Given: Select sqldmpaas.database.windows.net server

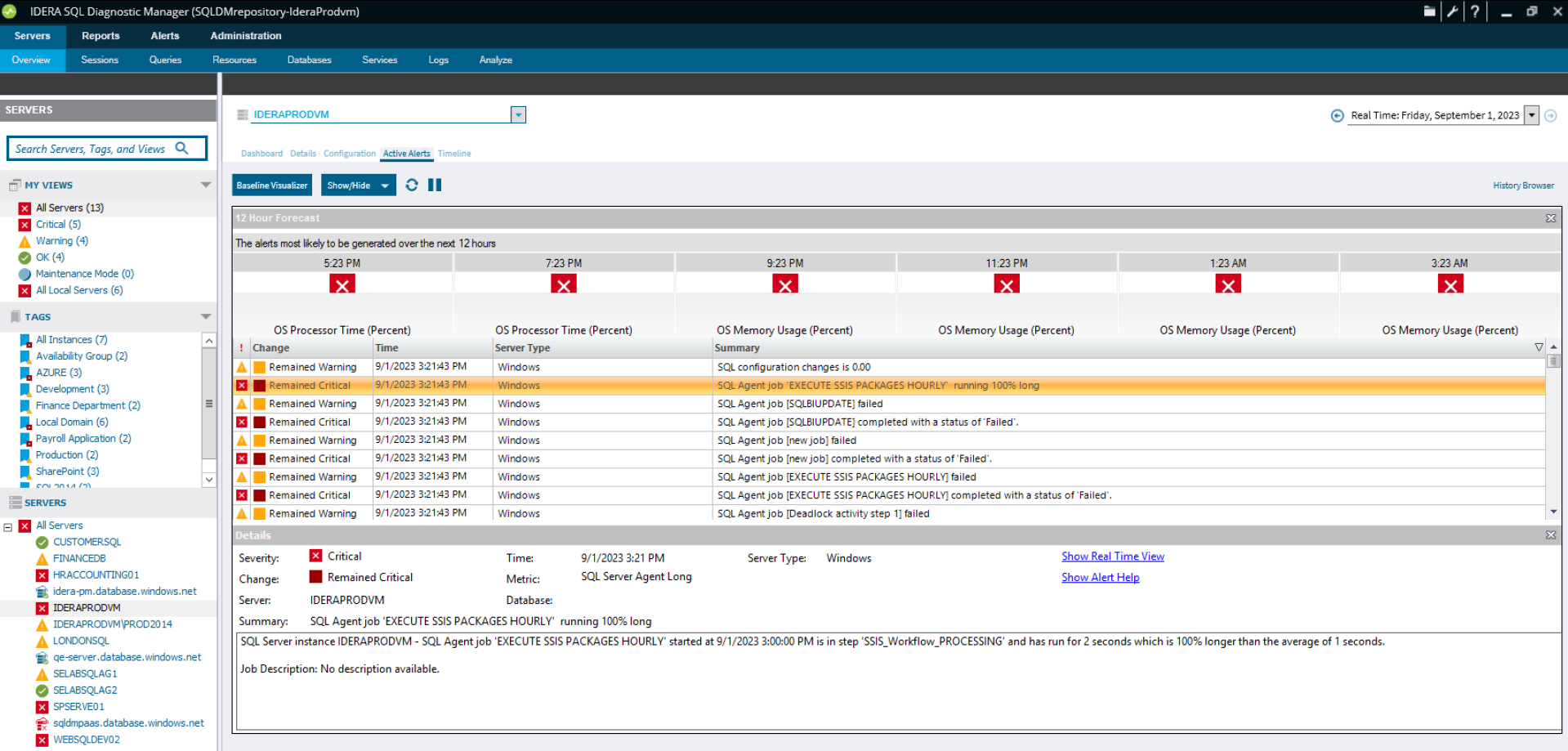Looking at the screenshot, I should click(x=128, y=723).
